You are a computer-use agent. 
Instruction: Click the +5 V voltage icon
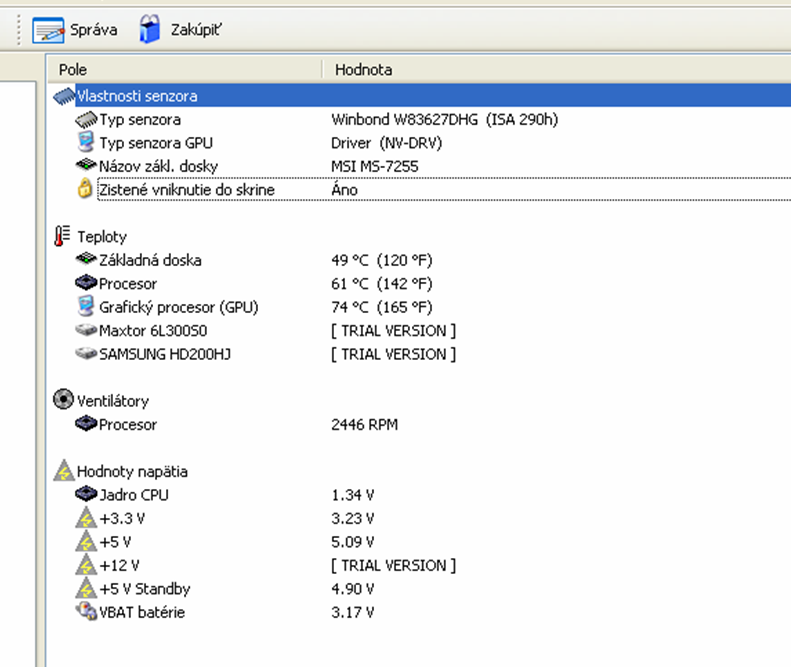(86, 541)
